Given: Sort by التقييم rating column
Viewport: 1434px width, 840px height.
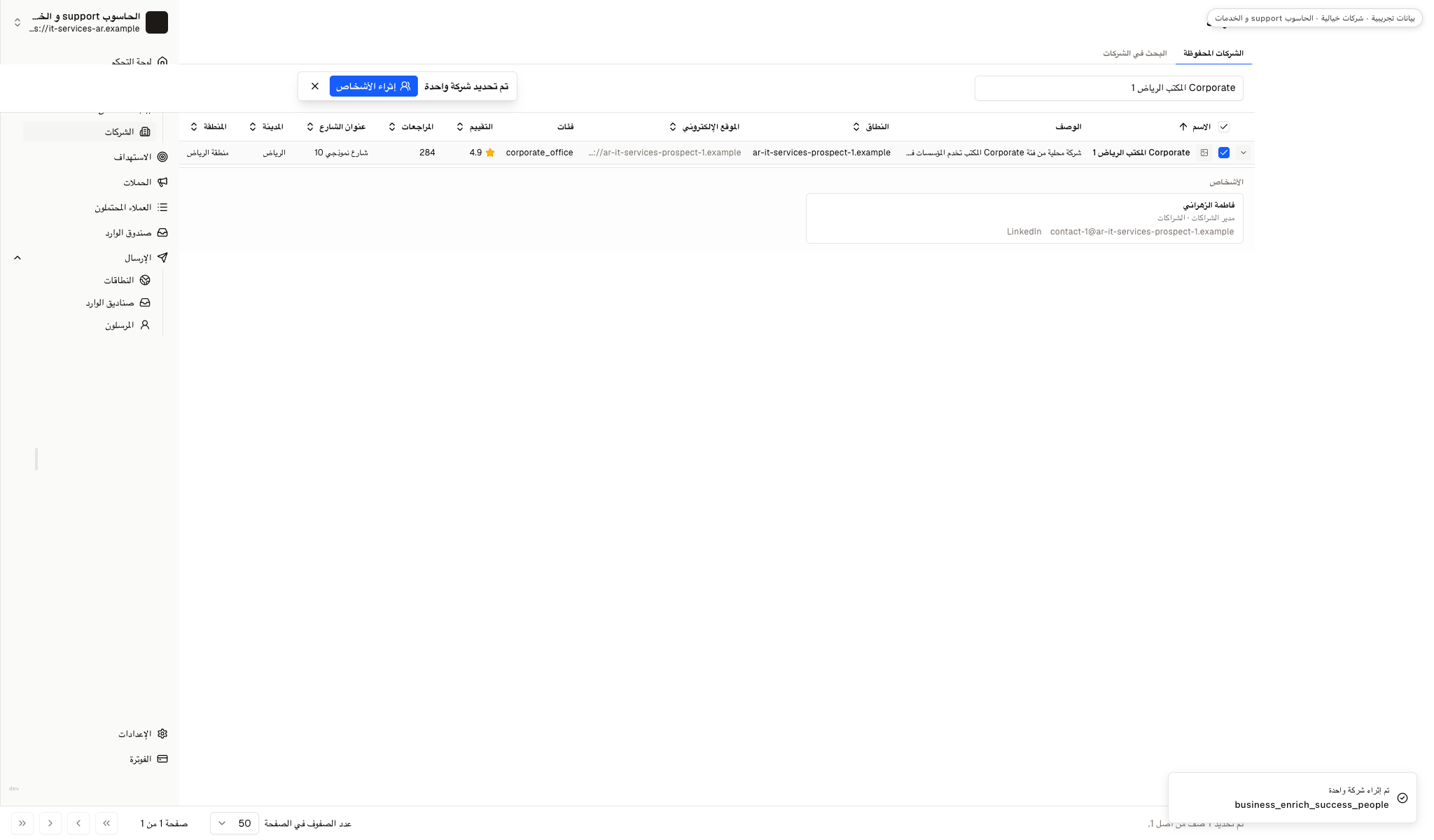Looking at the screenshot, I should (x=475, y=127).
